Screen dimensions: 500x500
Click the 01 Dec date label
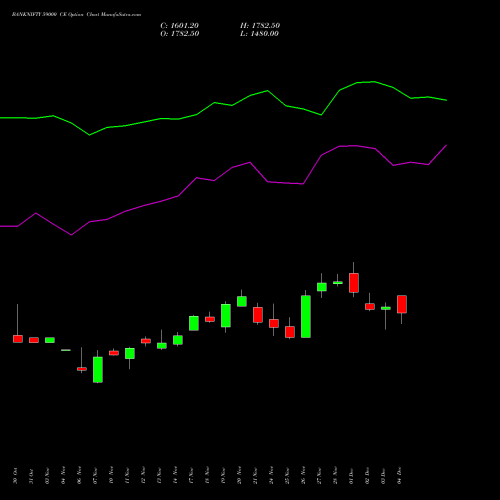coord(351,476)
